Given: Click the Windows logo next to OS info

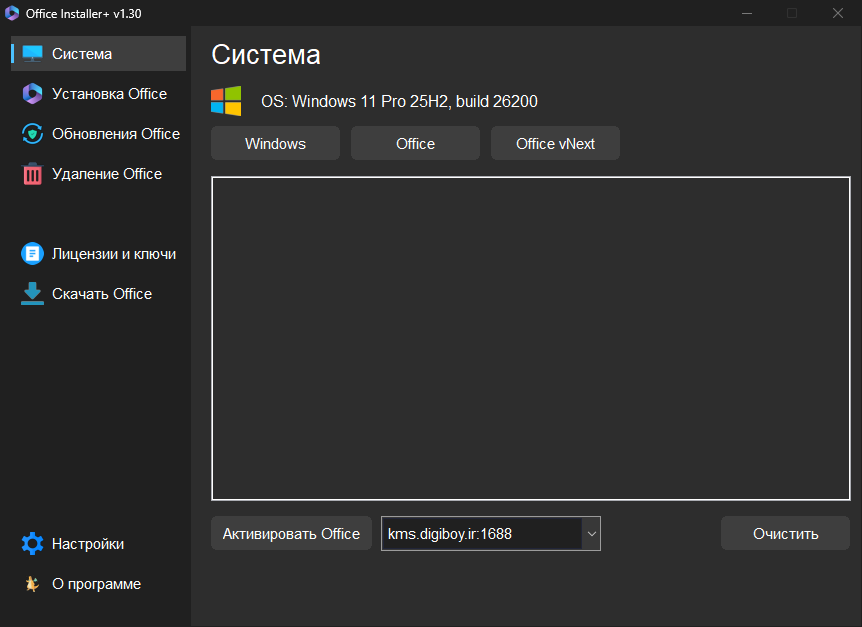Looking at the screenshot, I should click(226, 101).
